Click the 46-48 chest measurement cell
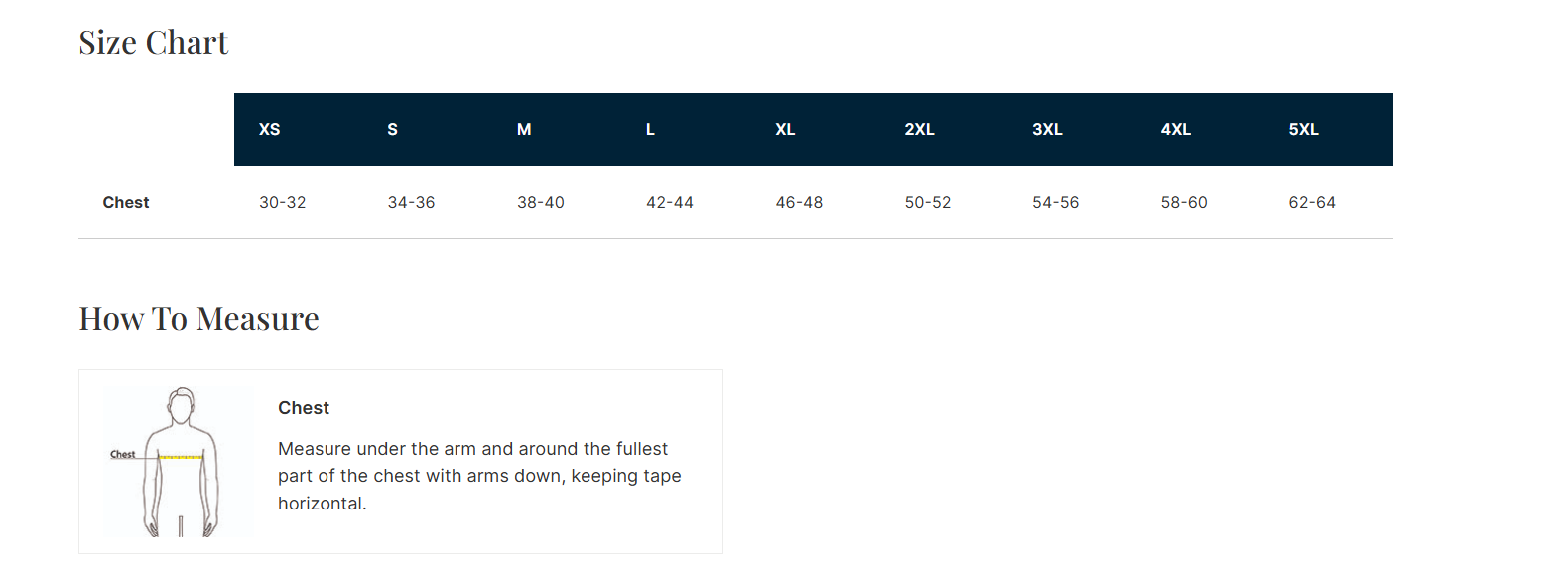Screen dimensions: 1568x582 pyautogui.click(x=799, y=203)
